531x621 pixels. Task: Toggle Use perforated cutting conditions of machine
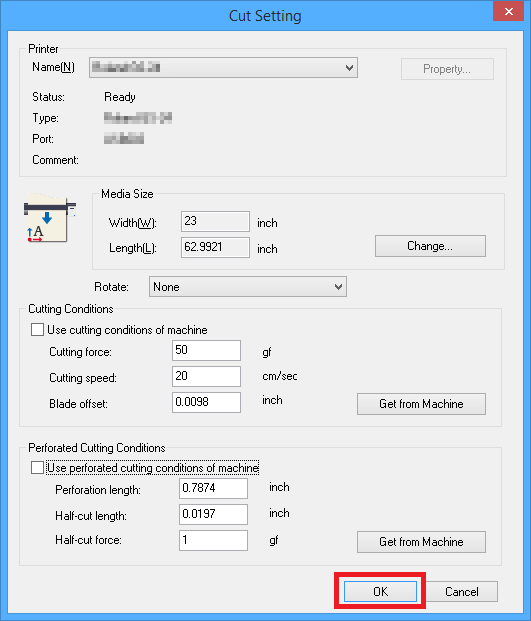coord(37,468)
